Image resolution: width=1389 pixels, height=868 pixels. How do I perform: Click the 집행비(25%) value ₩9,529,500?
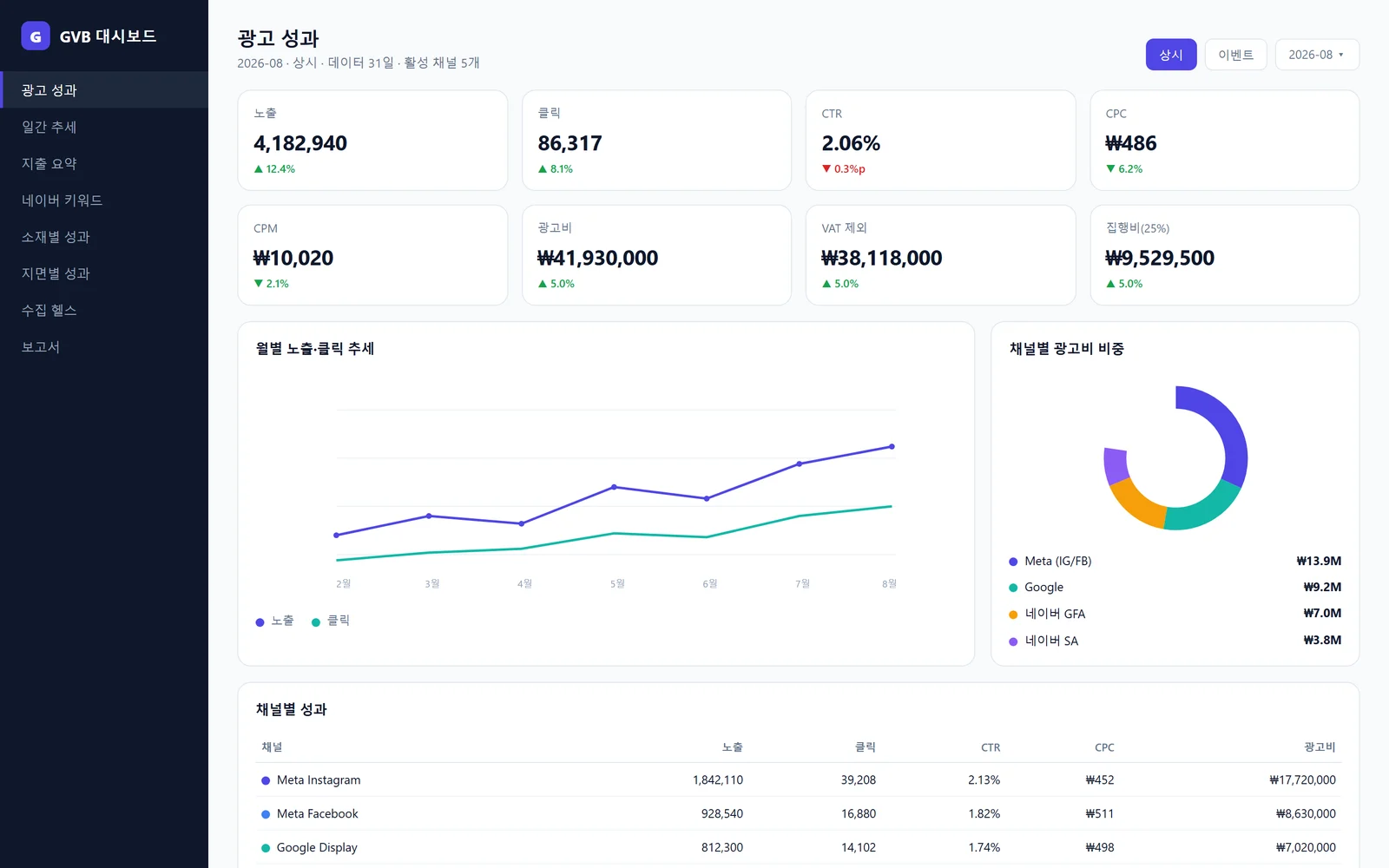[1160, 258]
